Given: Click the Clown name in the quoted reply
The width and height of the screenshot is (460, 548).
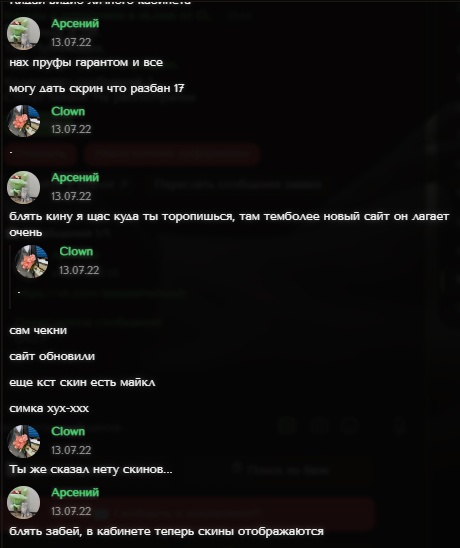Looking at the screenshot, I should point(76,251).
